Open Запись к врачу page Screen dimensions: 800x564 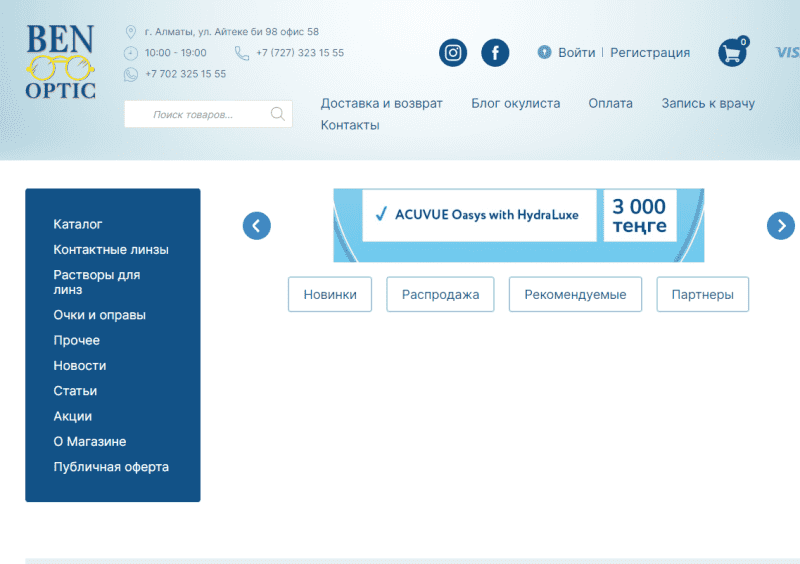coord(708,104)
